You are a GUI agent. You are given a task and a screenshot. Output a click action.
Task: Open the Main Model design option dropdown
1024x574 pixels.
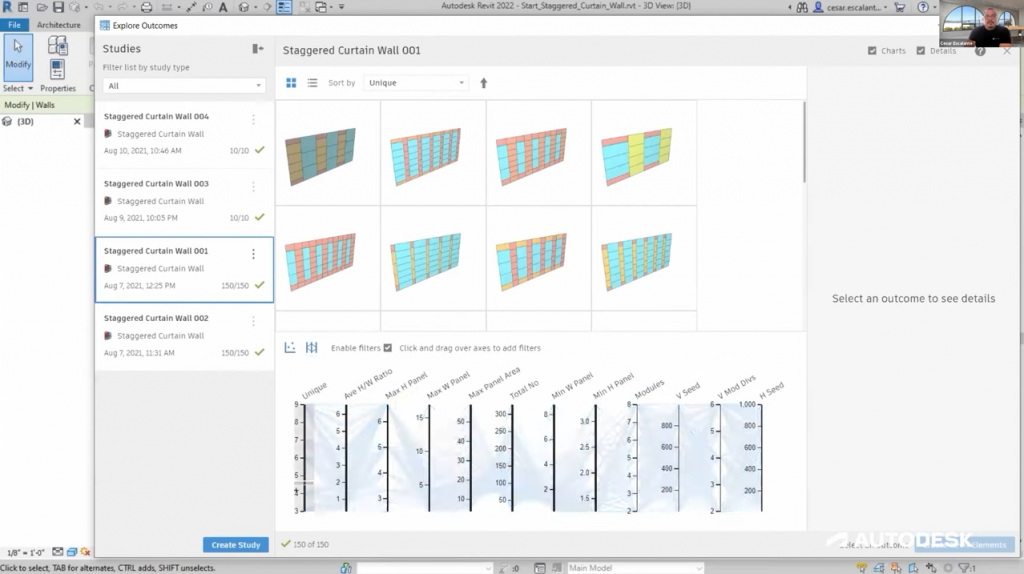[635, 568]
